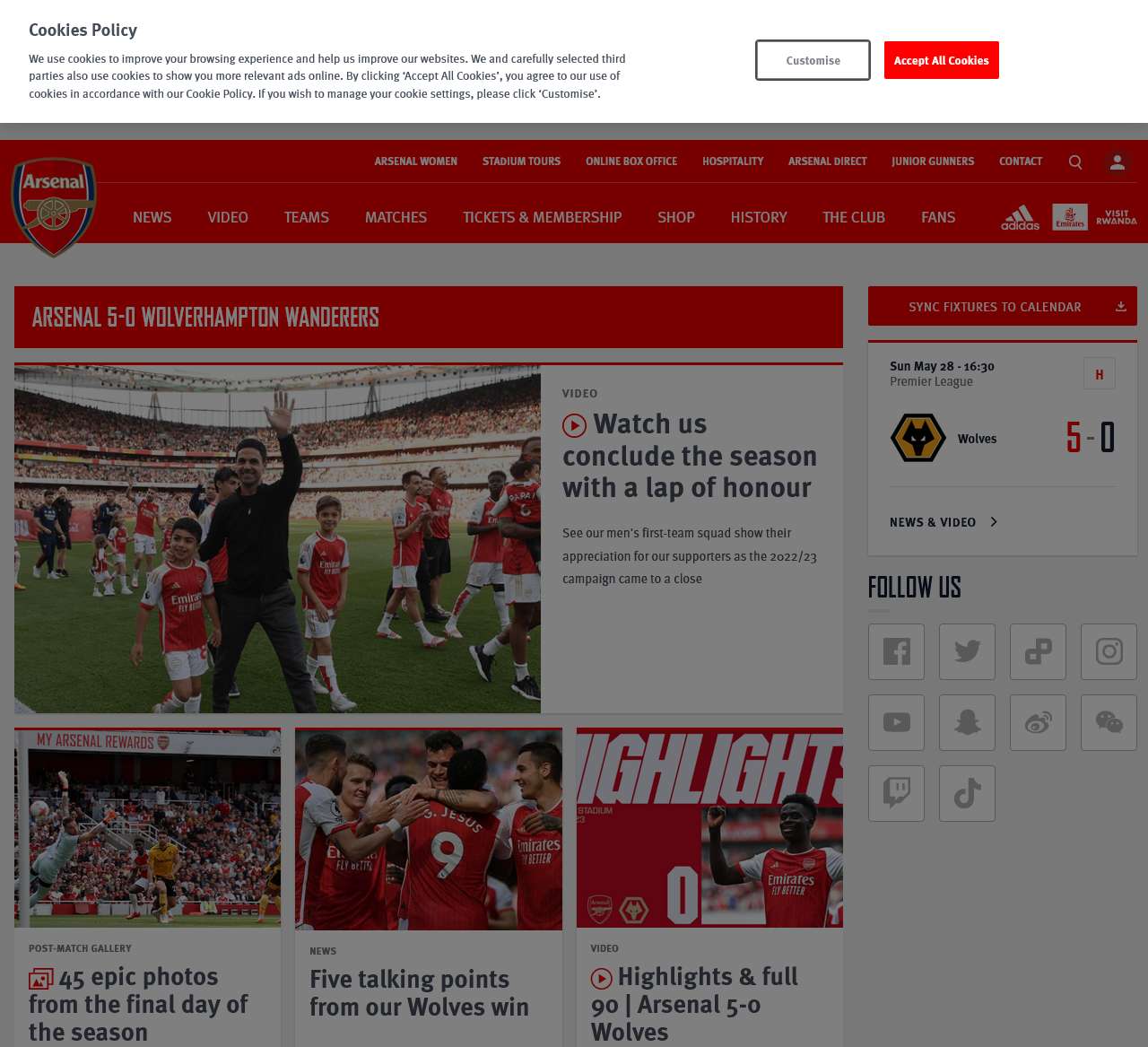1148x1047 pixels.
Task: Open the user account icon
Action: 1118,162
